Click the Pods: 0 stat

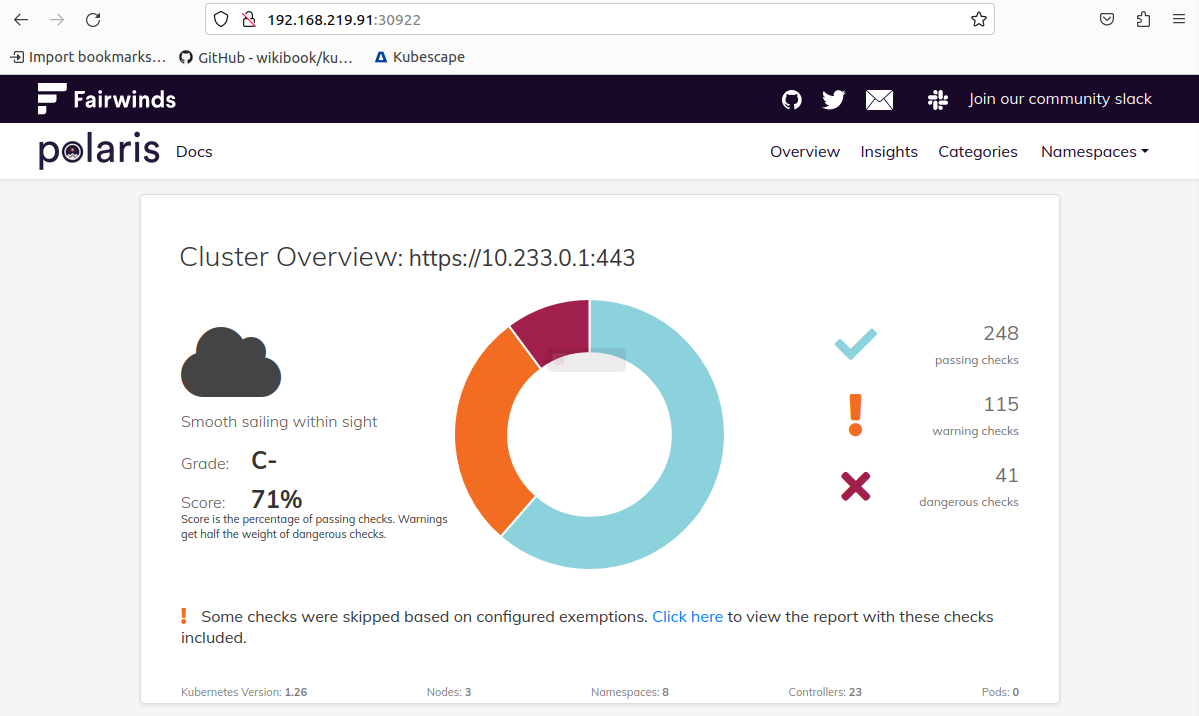[1000, 692]
